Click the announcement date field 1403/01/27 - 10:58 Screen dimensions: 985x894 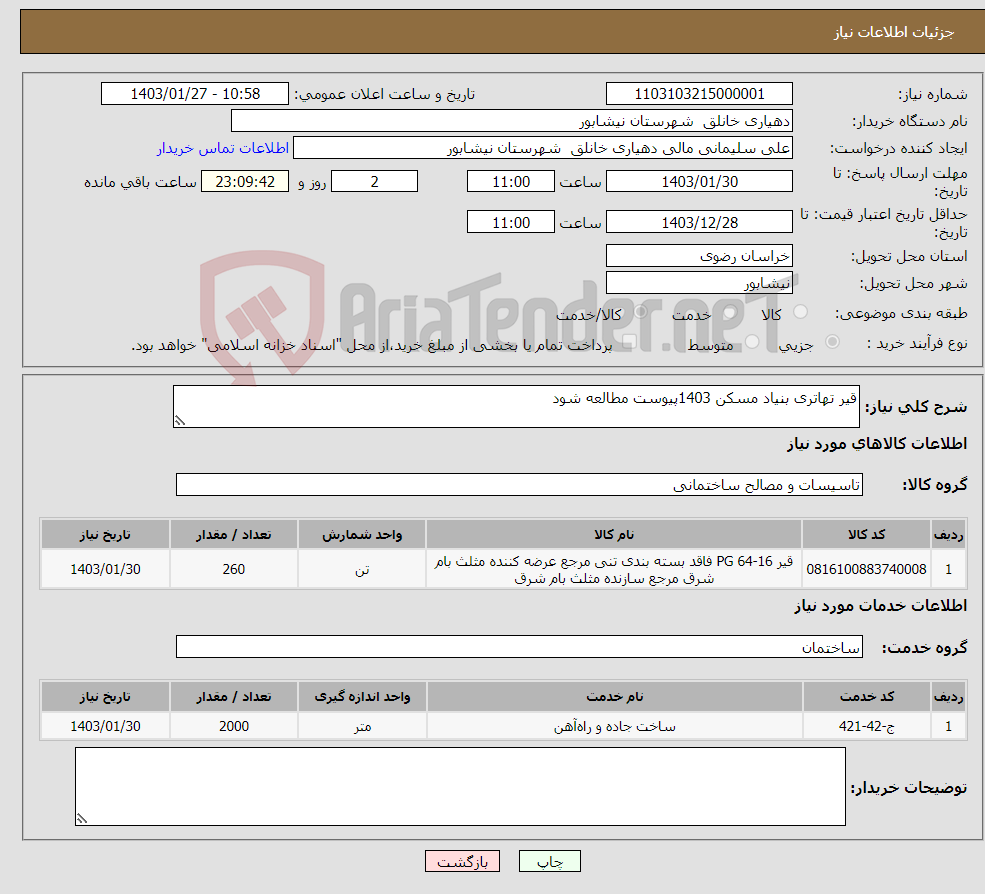[x=195, y=94]
